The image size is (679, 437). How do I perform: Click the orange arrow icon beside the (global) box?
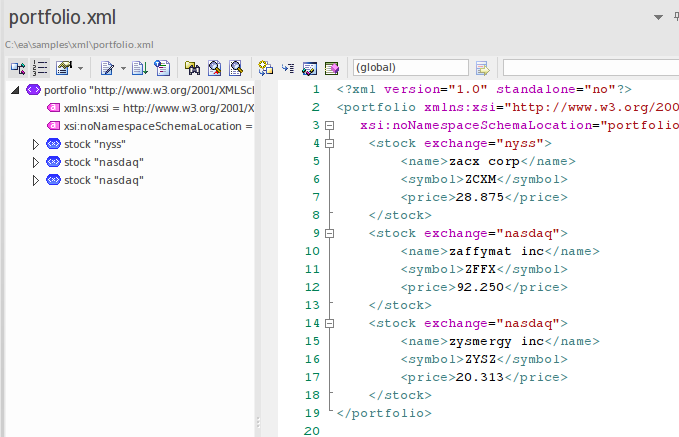pos(483,68)
